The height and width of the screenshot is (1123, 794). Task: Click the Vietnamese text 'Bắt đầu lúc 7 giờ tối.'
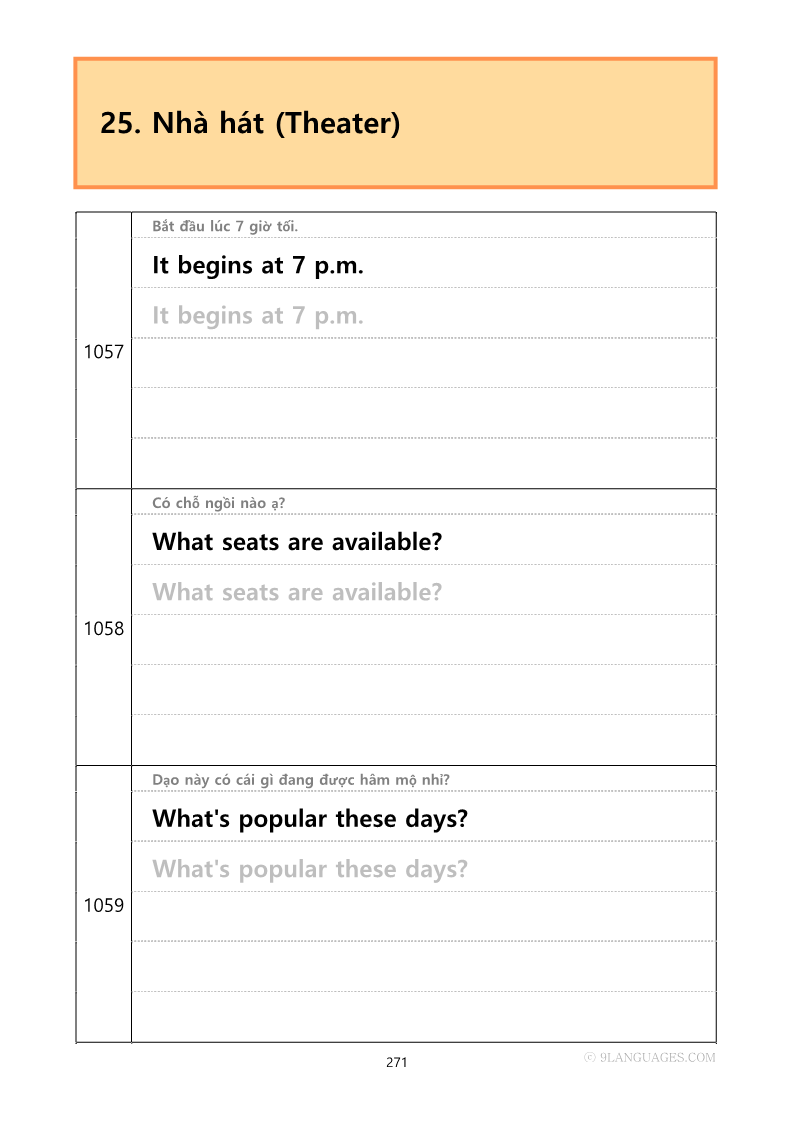225,226
